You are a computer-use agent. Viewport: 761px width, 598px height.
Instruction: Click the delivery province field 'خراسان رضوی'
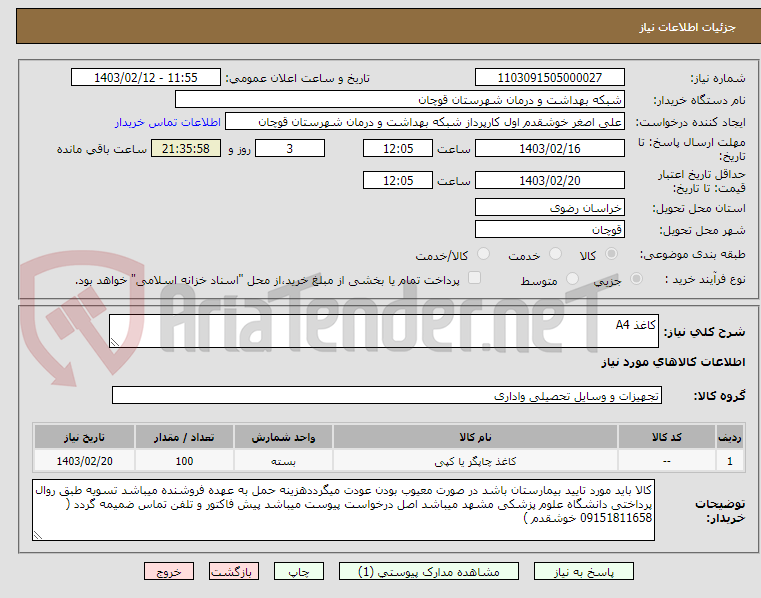(x=549, y=208)
